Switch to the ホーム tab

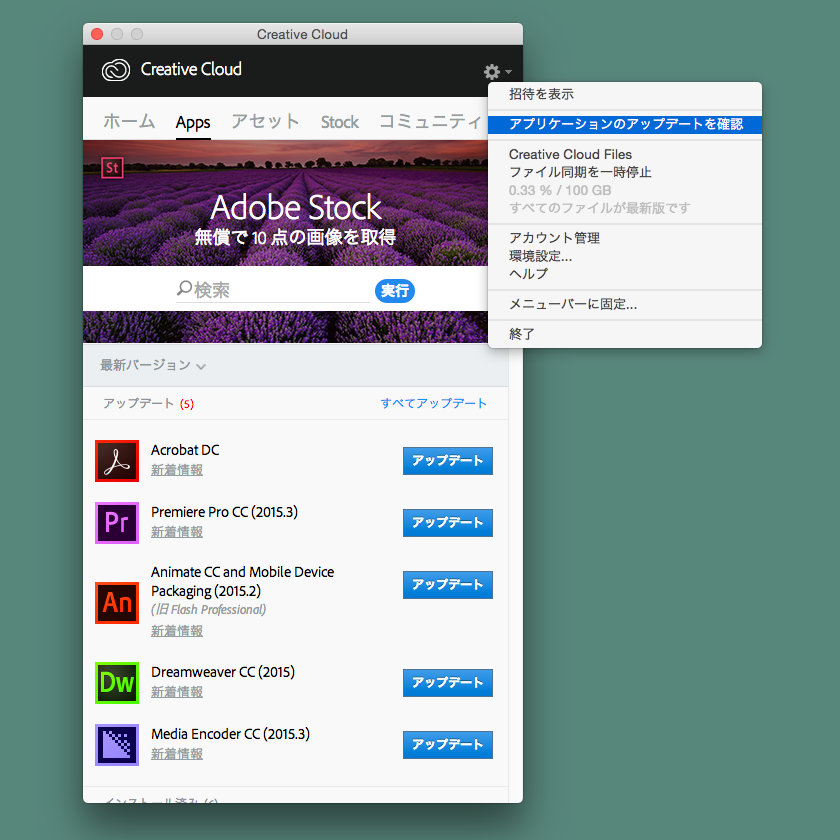point(129,122)
